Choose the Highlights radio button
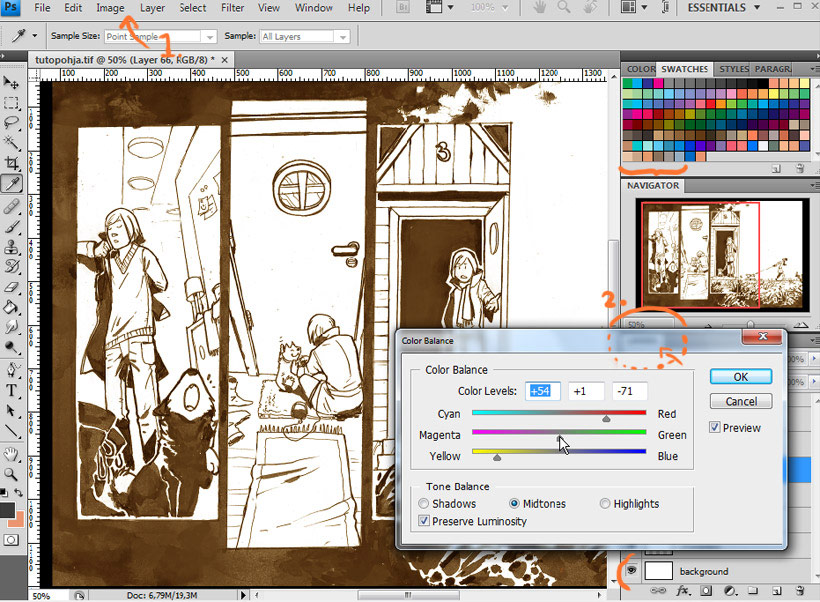The height and width of the screenshot is (602, 820). point(606,504)
